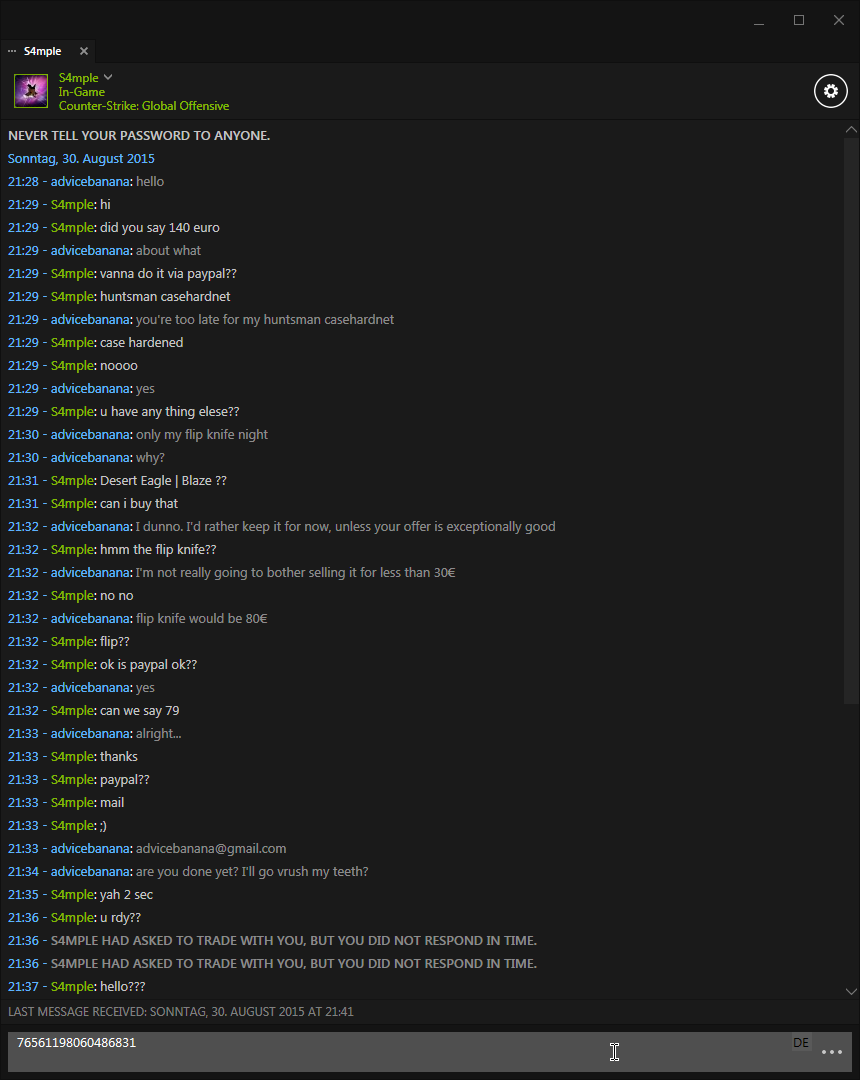Click the tab drag handle dots

tap(12, 51)
